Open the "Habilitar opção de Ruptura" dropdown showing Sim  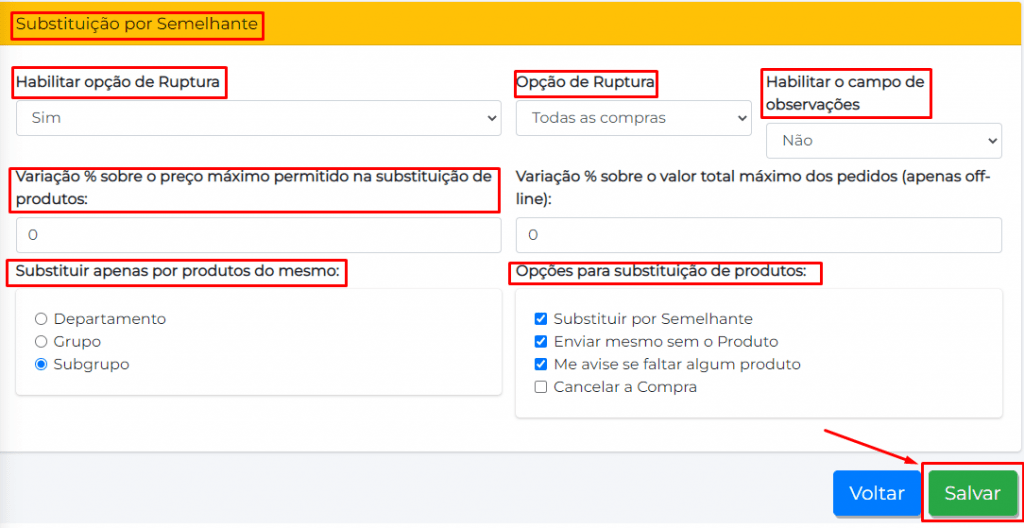[x=258, y=118]
